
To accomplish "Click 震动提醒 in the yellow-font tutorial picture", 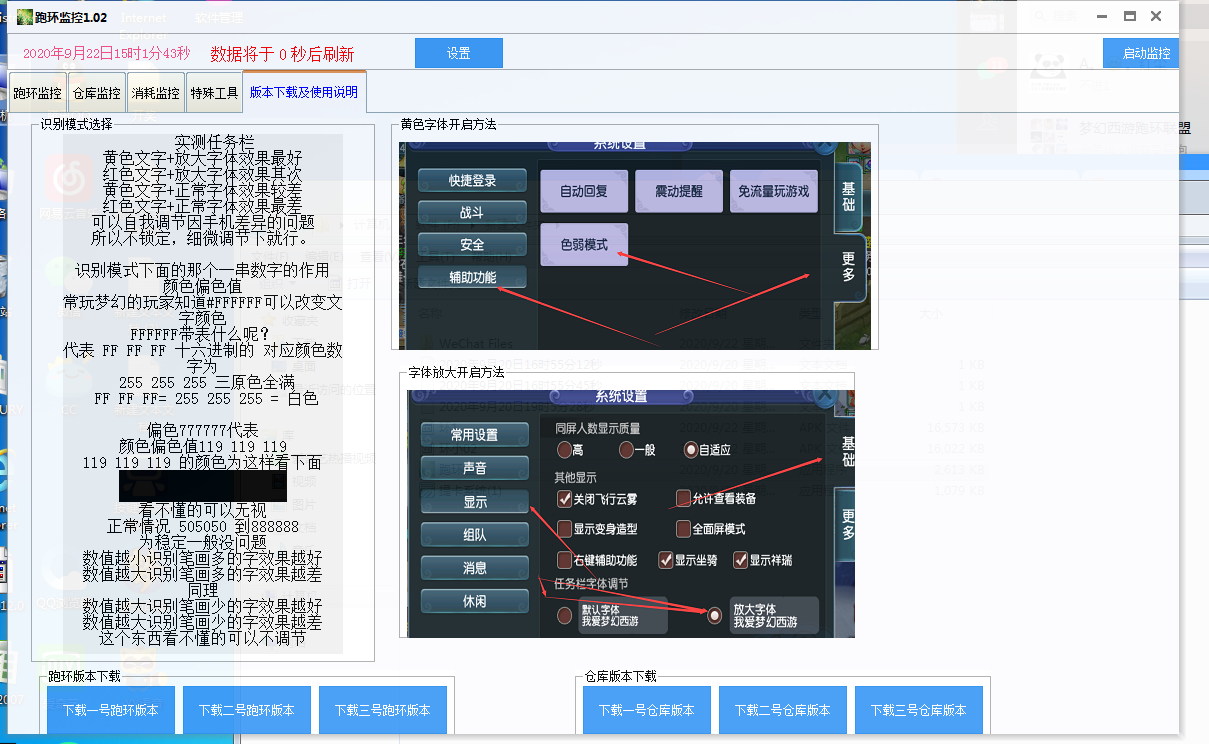I will coord(679,191).
